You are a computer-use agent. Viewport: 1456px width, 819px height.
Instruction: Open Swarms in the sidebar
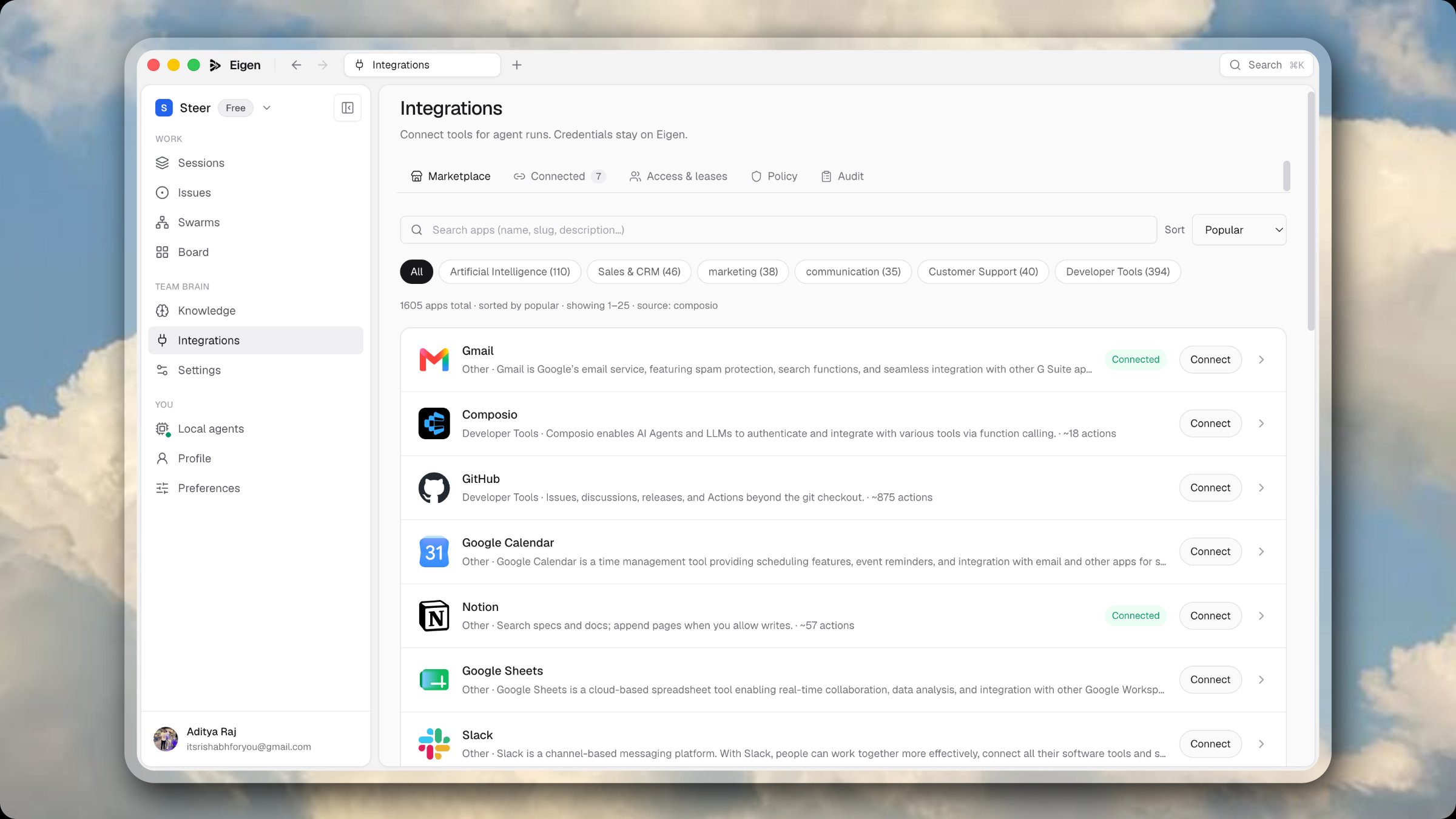point(255,222)
